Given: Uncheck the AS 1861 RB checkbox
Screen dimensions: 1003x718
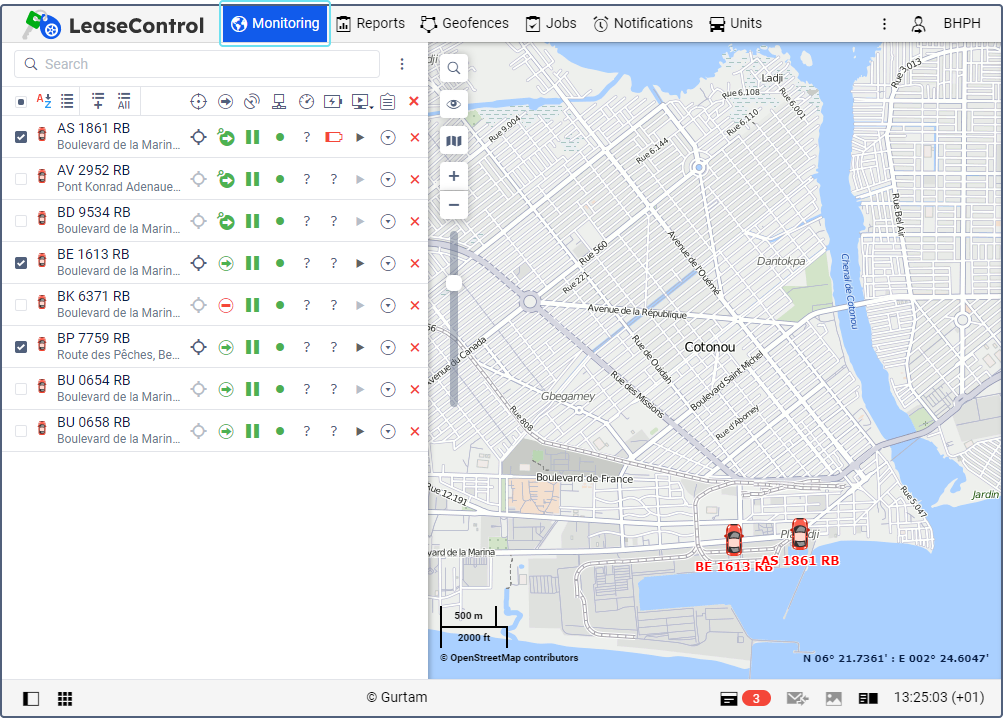Looking at the screenshot, I should click(21, 137).
